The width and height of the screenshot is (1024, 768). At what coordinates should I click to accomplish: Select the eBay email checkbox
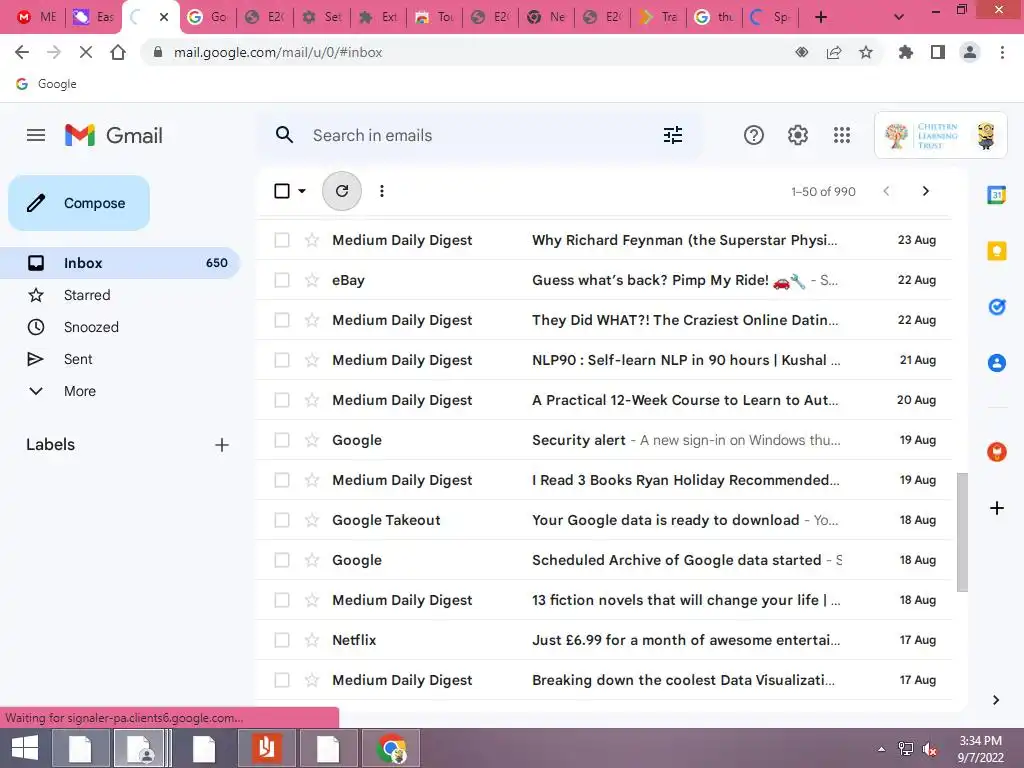pos(281,280)
